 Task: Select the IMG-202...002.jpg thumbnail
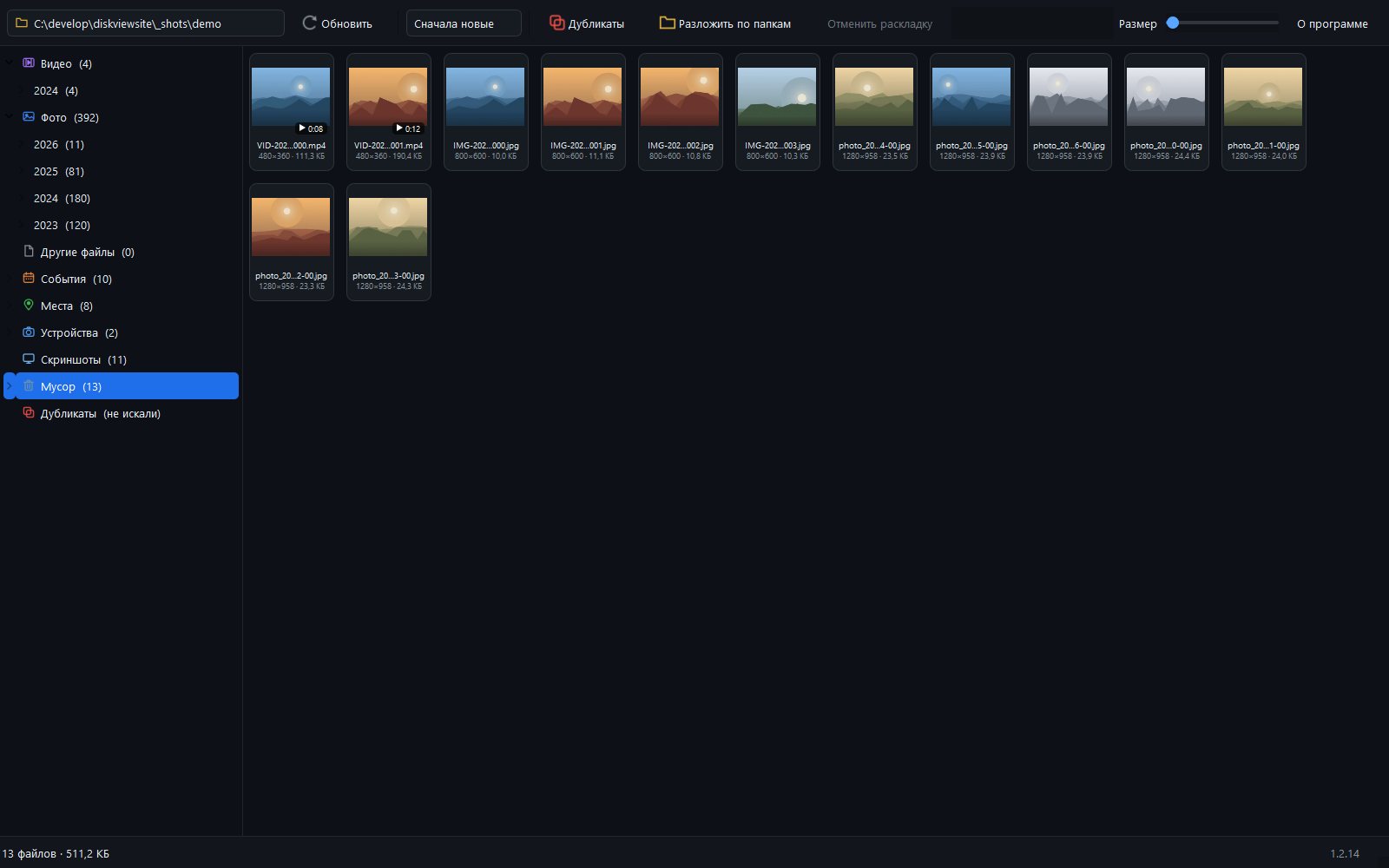[x=681, y=112]
